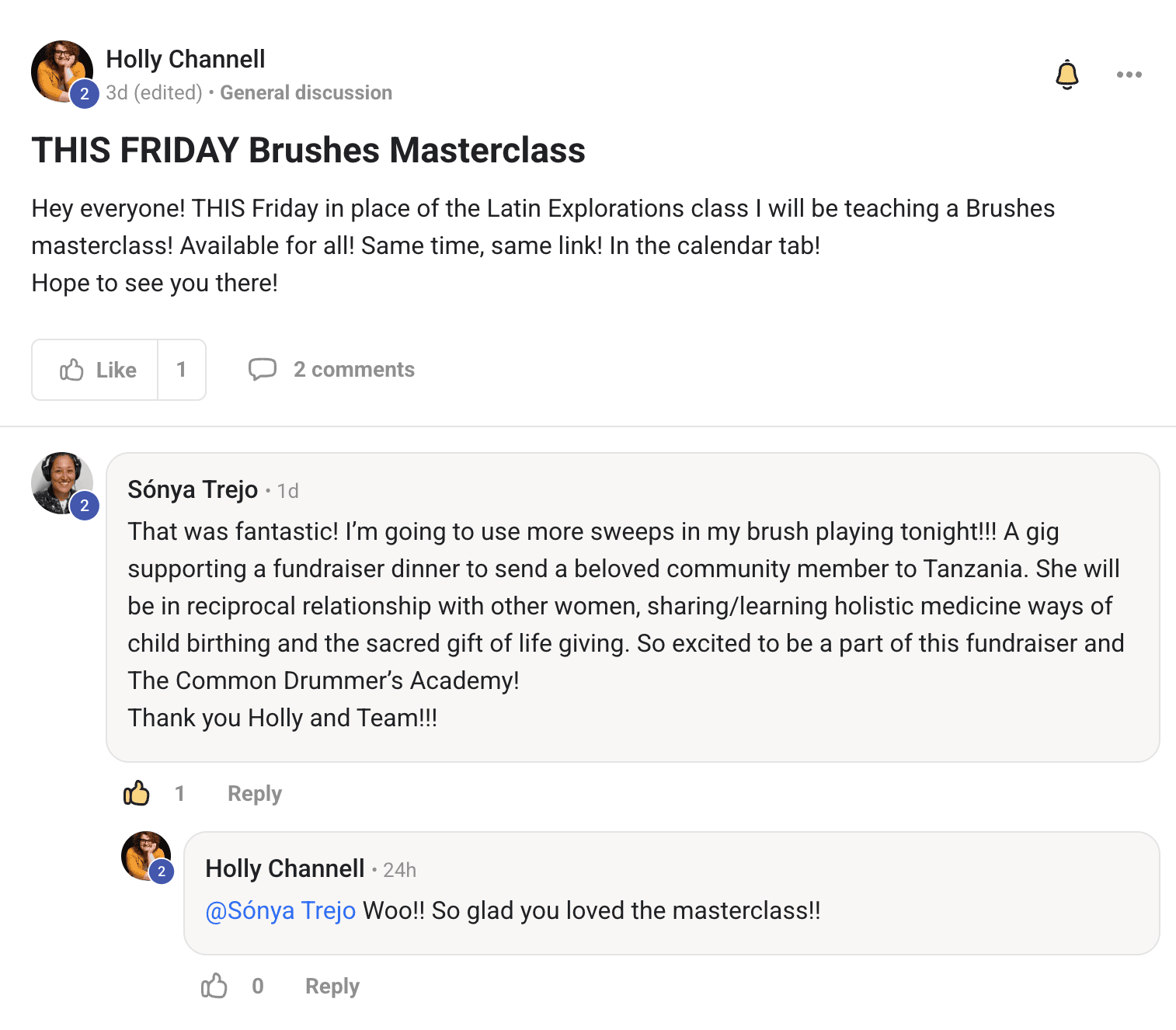The height and width of the screenshot is (1030, 1176).
Task: Open Sónya Trejo's profile name in comment
Action: click(193, 489)
